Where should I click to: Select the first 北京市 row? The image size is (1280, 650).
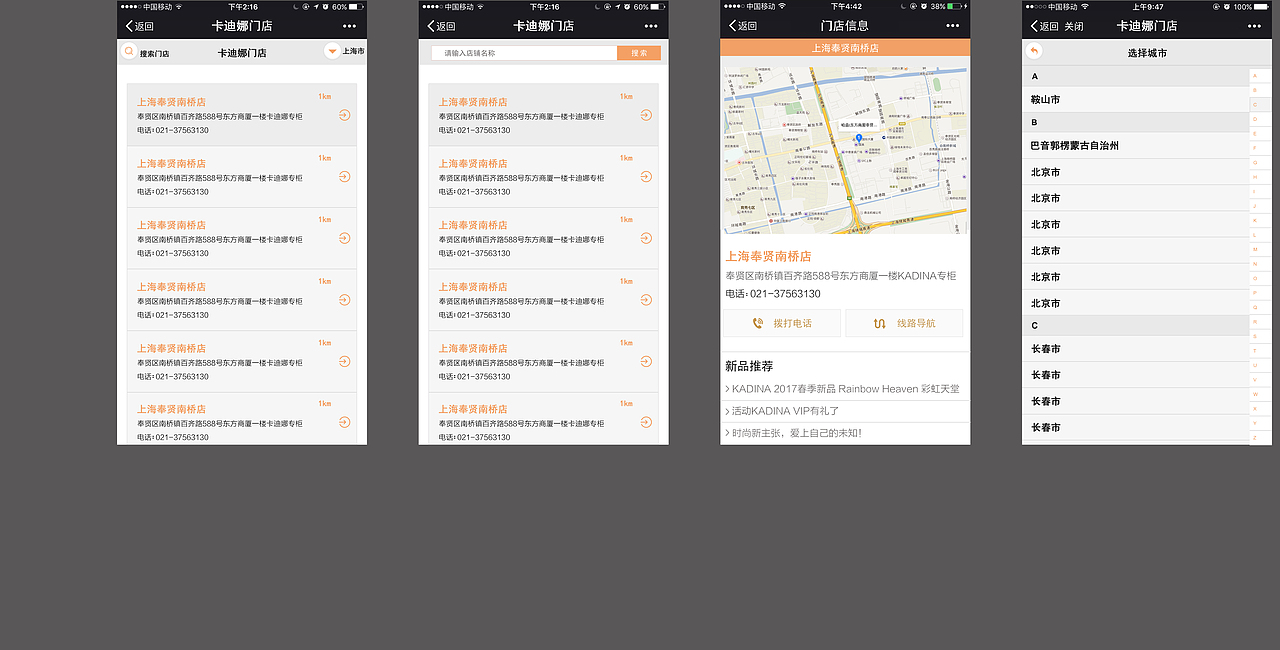tap(1135, 172)
